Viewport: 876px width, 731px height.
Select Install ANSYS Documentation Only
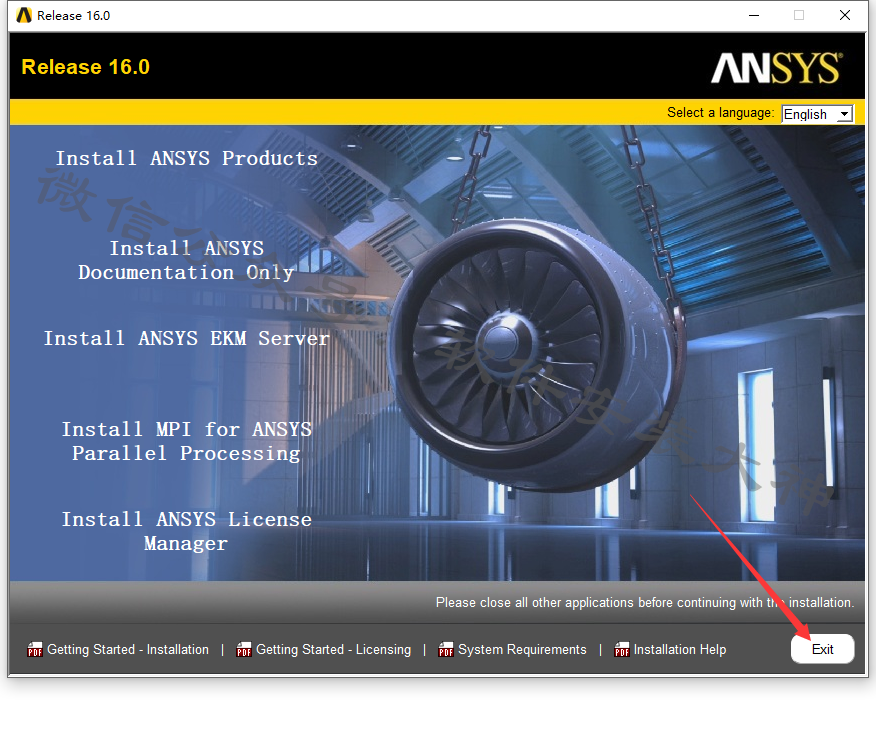(186, 260)
